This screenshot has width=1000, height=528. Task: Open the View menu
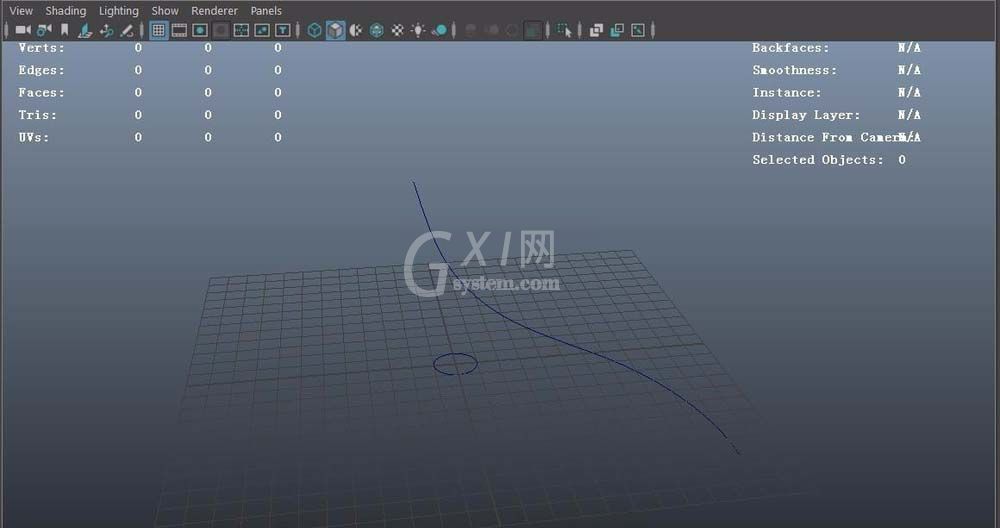pos(21,11)
